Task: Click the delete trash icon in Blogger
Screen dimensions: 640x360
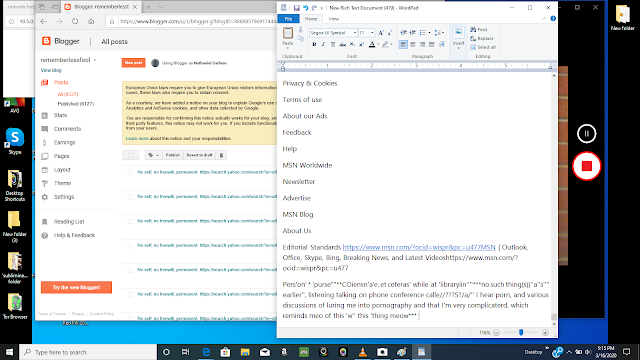Action: click(221, 155)
